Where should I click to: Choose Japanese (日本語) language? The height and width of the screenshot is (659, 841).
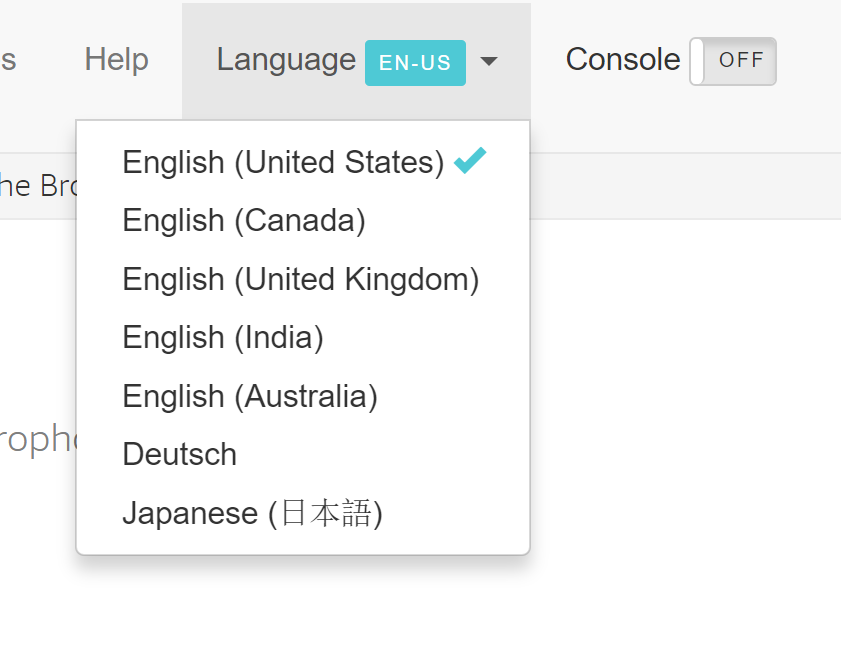(x=252, y=514)
